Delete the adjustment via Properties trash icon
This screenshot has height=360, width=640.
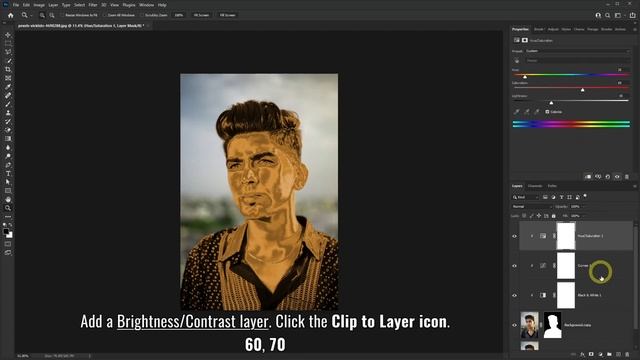627,177
